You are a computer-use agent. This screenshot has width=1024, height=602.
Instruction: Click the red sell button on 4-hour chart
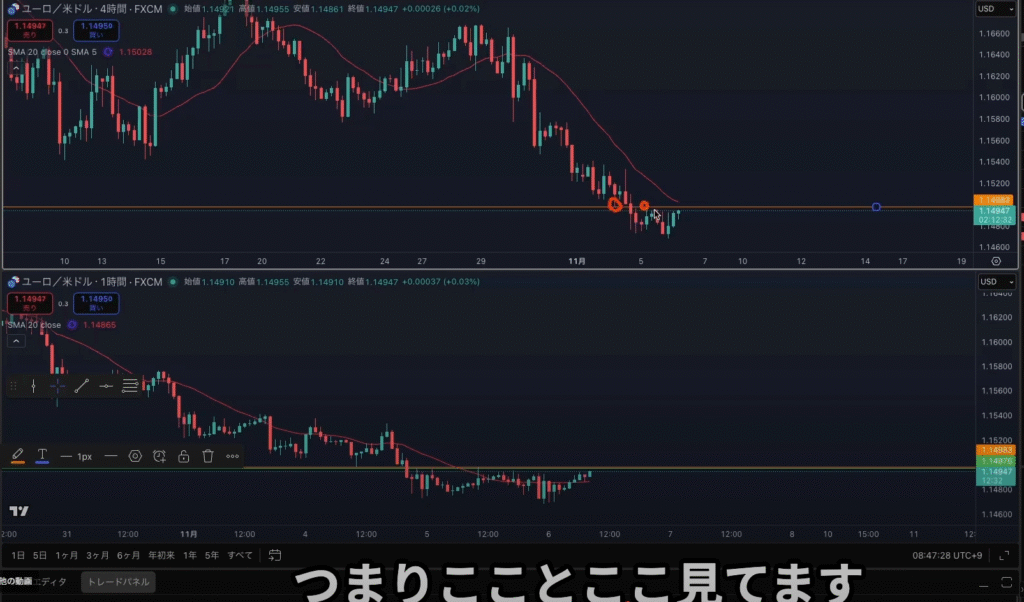[x=29, y=30]
